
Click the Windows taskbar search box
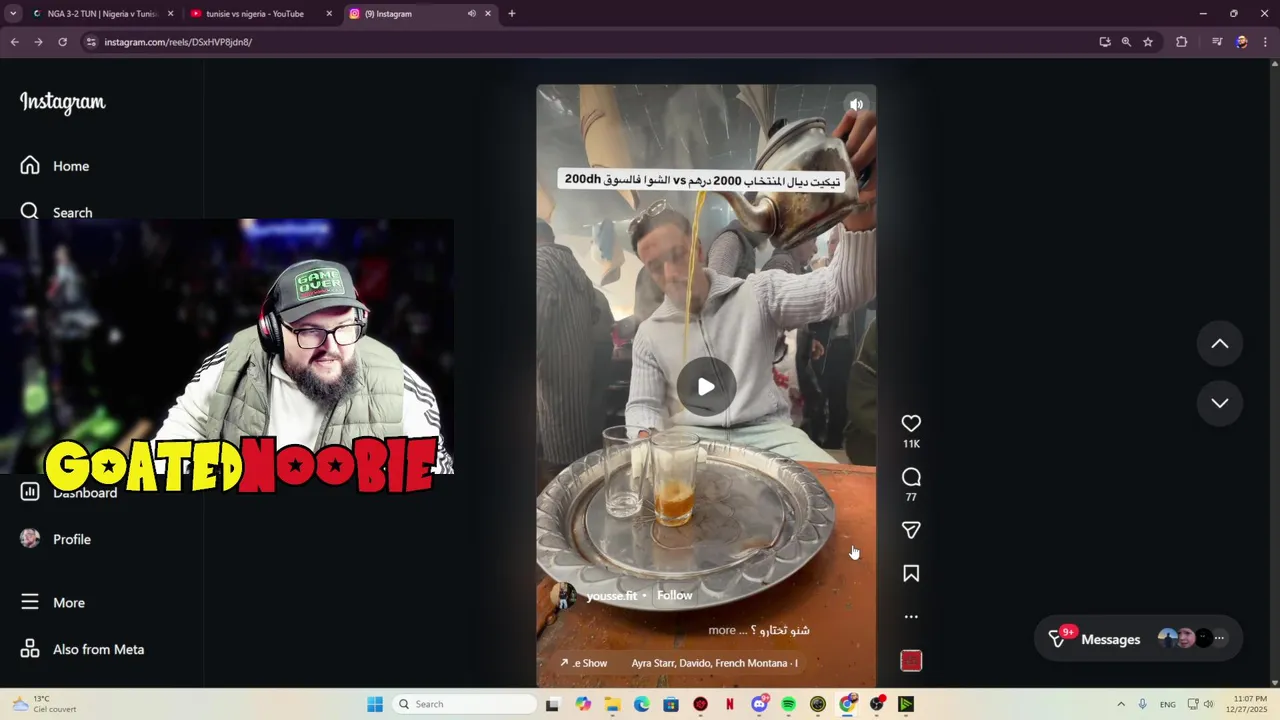463,704
